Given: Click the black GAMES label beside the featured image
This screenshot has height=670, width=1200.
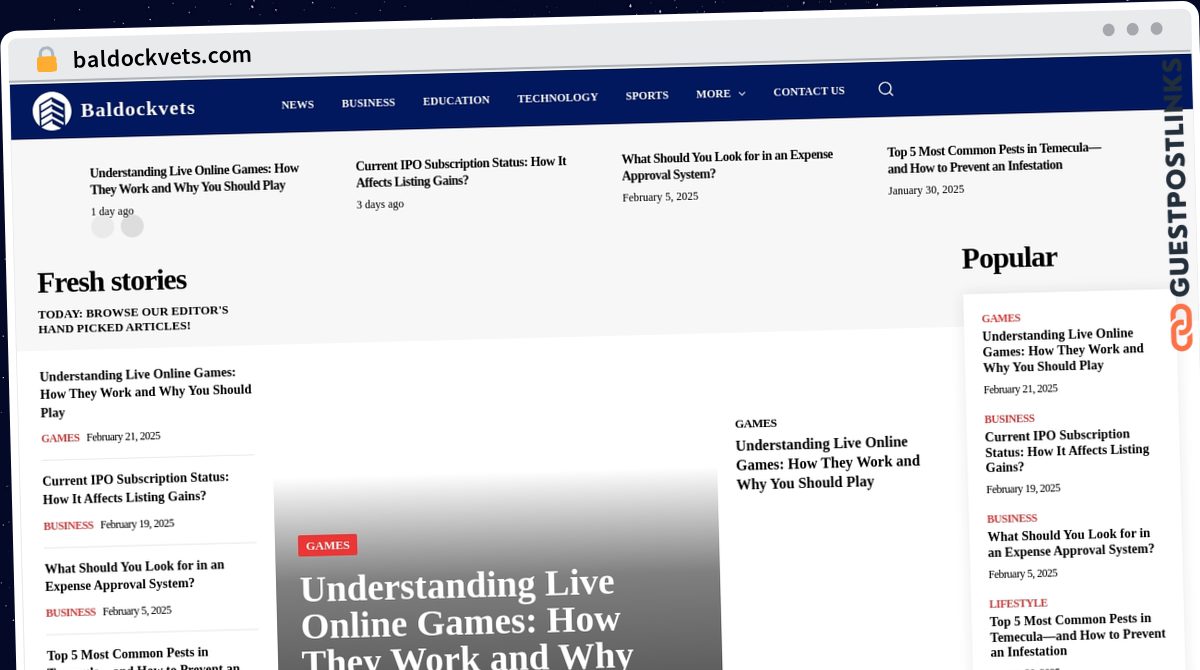Looking at the screenshot, I should pyautogui.click(x=755, y=423).
